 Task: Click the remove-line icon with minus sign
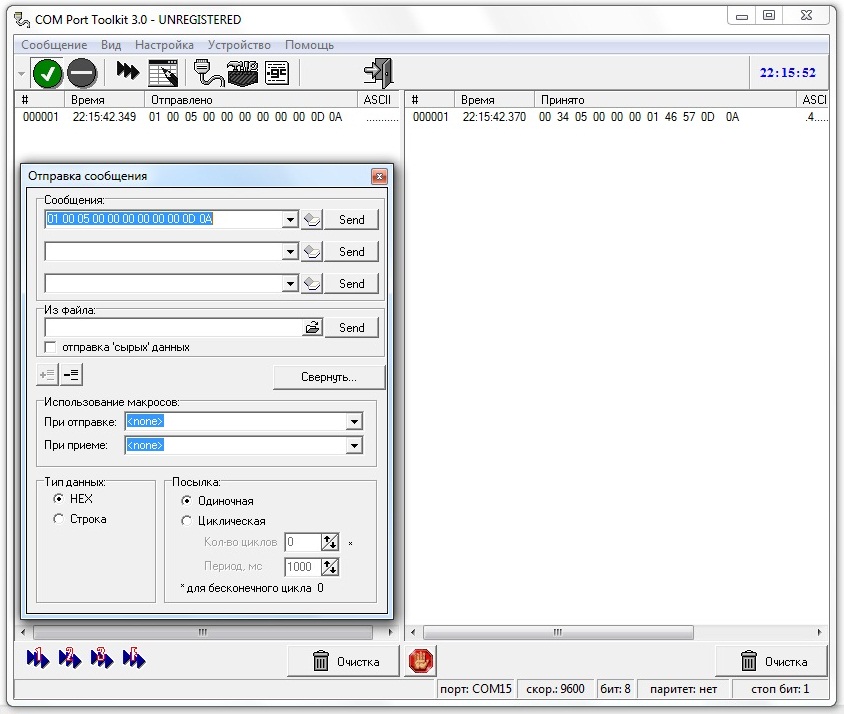click(x=72, y=374)
